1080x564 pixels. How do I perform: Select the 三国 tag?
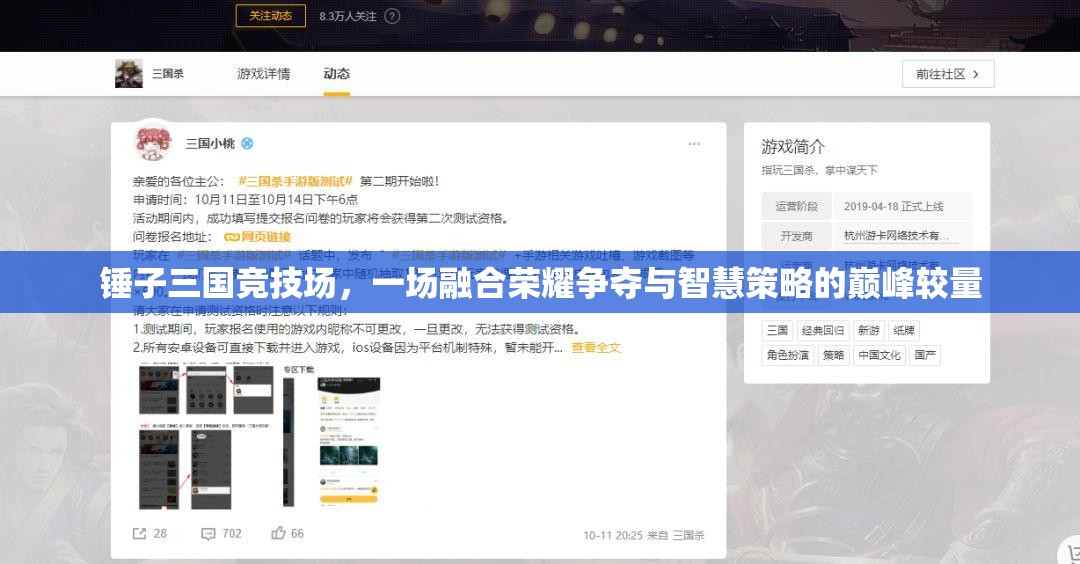coord(778,331)
